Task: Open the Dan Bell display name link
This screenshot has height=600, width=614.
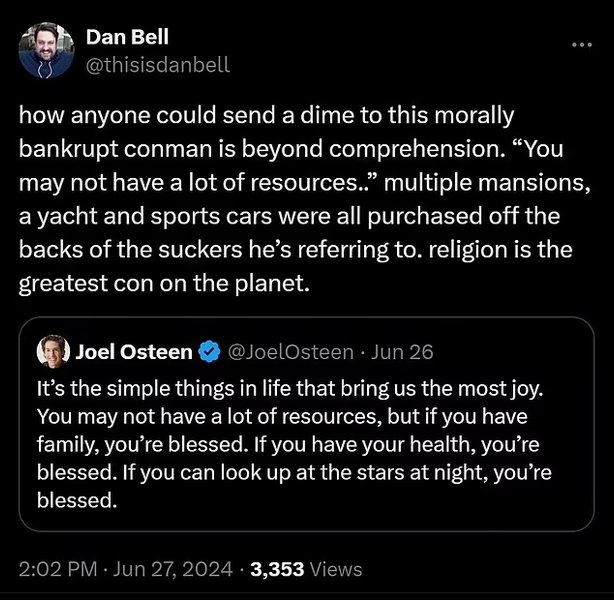Action: 127,37
